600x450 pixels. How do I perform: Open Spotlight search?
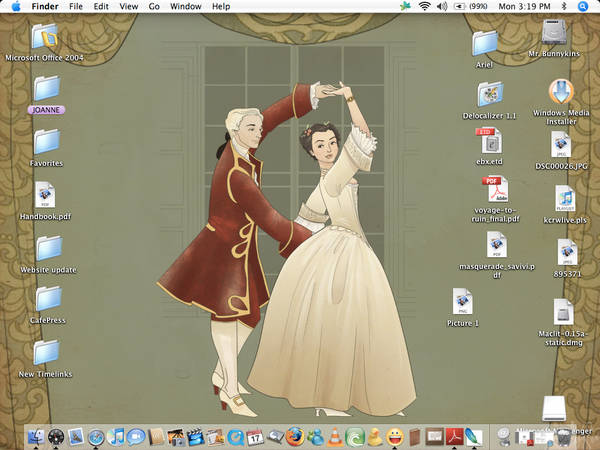click(582, 7)
